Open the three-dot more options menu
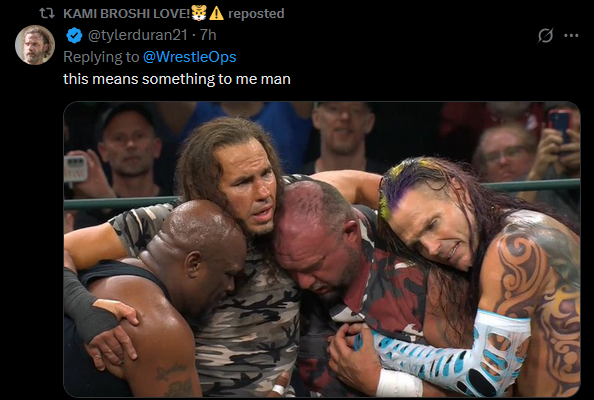The width and height of the screenshot is (594, 400). [x=571, y=36]
